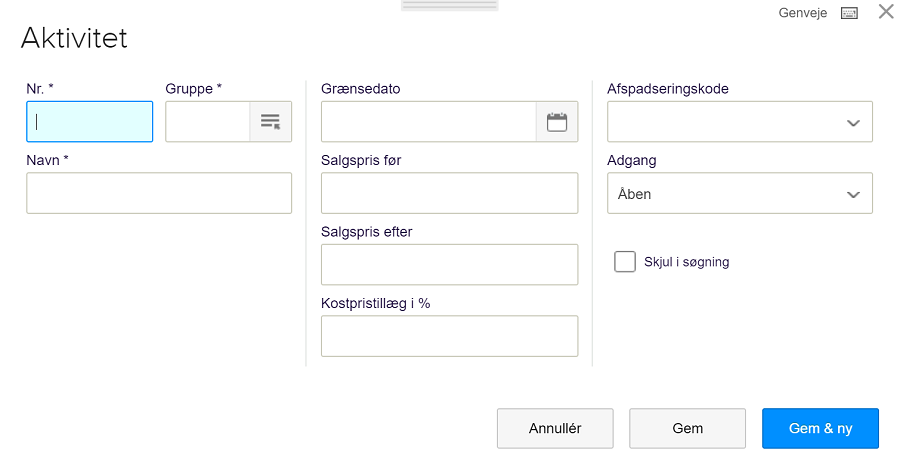Click the Salgspris efter field
The height and width of the screenshot is (466, 900).
coord(449,265)
